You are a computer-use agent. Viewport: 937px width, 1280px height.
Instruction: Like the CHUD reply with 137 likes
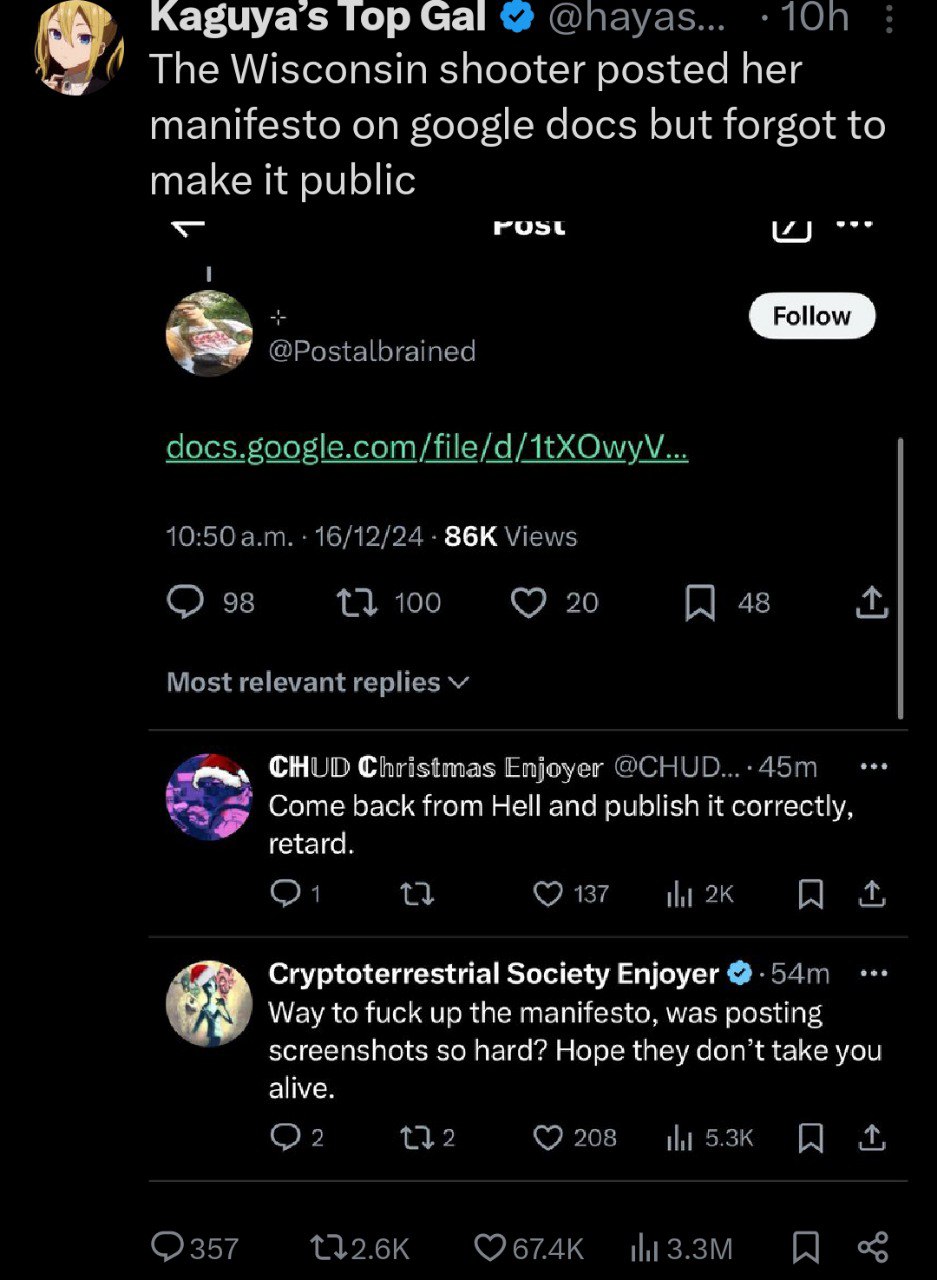[x=548, y=894]
